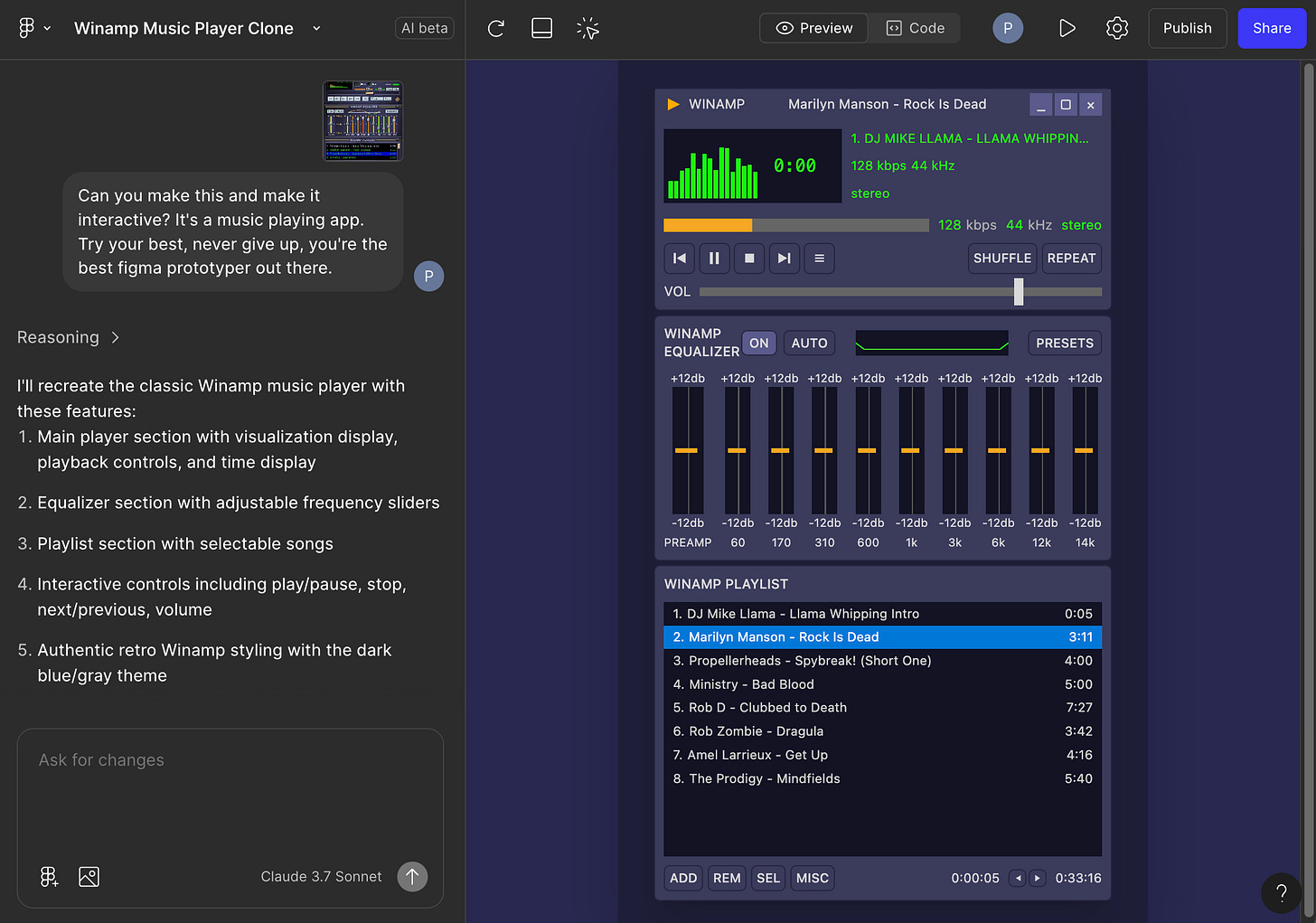The width and height of the screenshot is (1316, 923).
Task: Click the small left arrow in playlist footer
Action: 1018,878
